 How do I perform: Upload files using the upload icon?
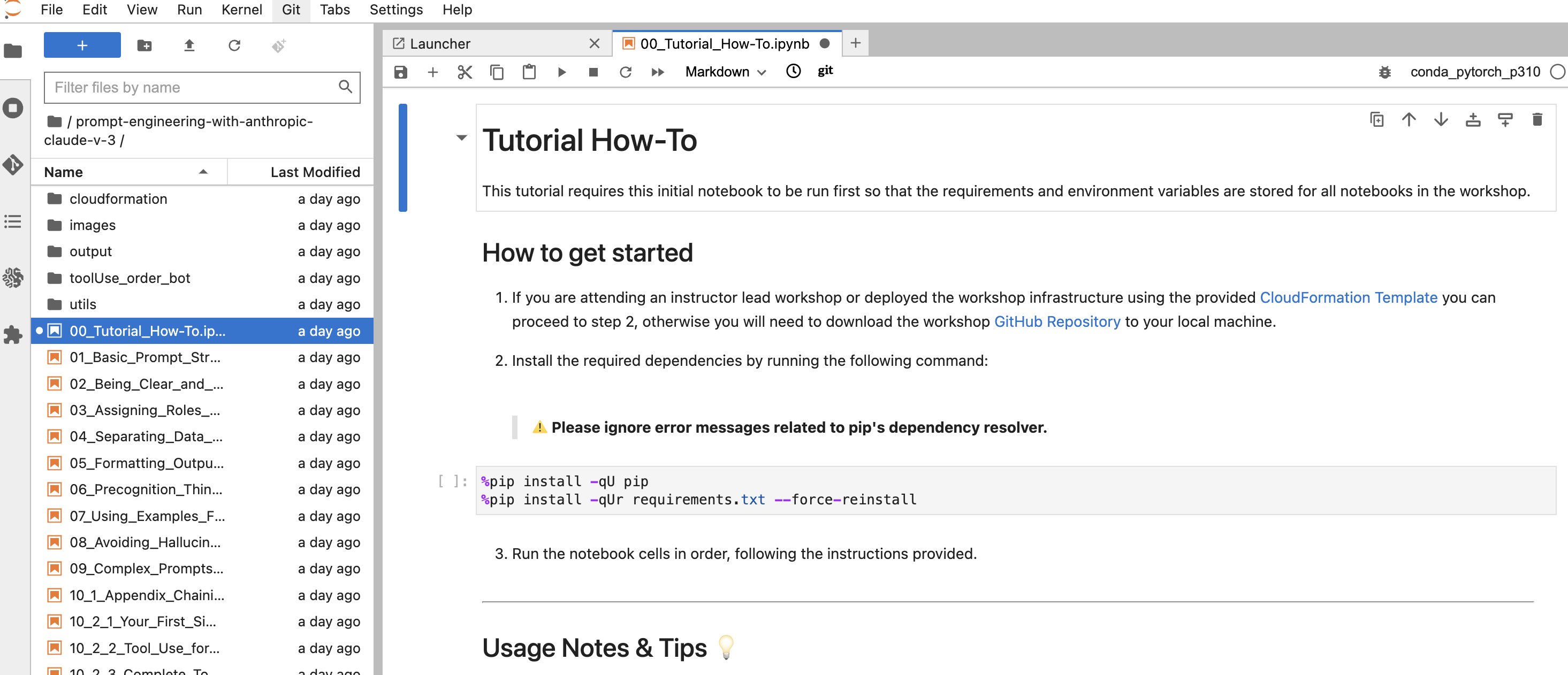(189, 45)
